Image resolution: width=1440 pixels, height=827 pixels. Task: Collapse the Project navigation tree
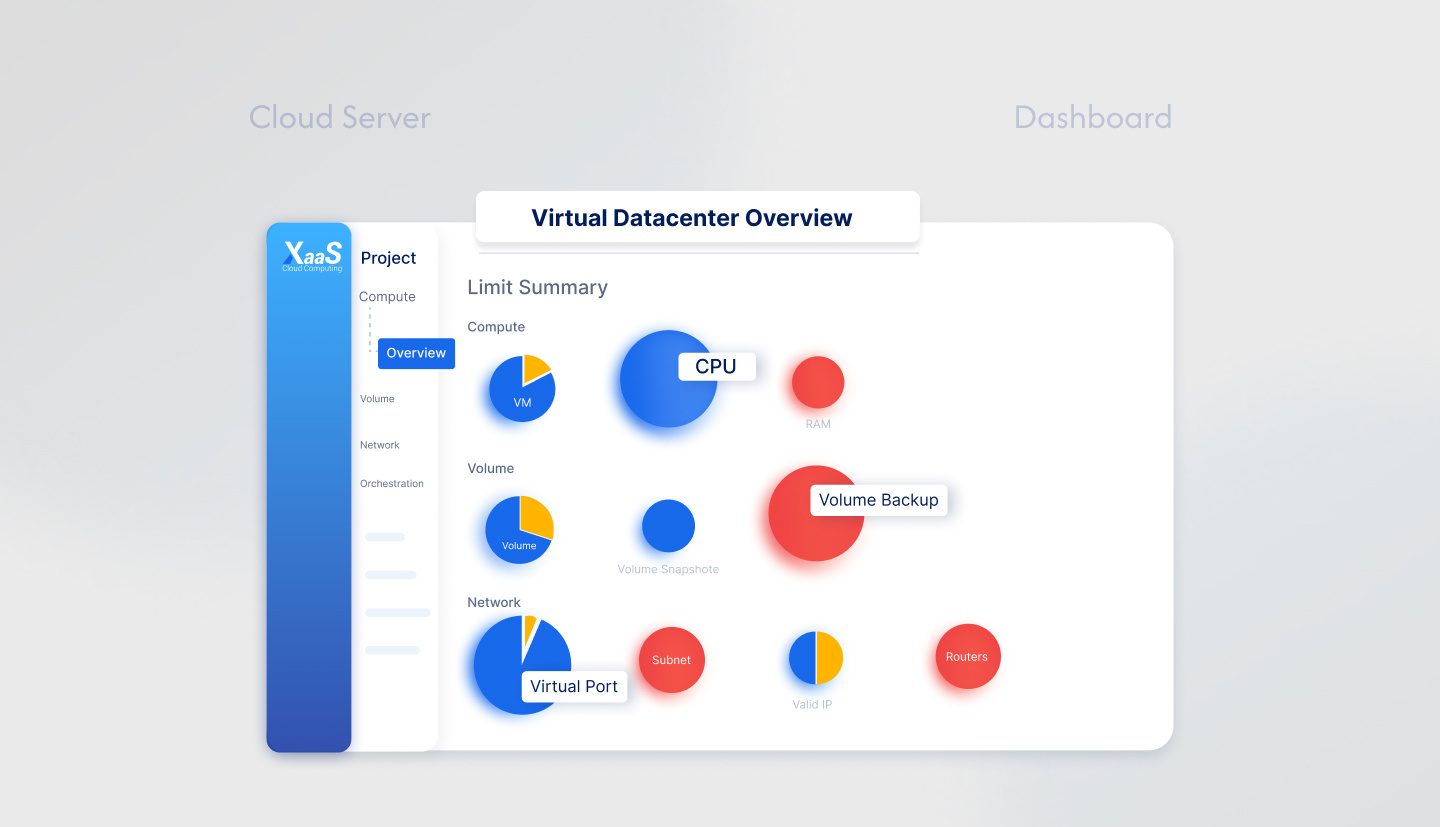(388, 258)
